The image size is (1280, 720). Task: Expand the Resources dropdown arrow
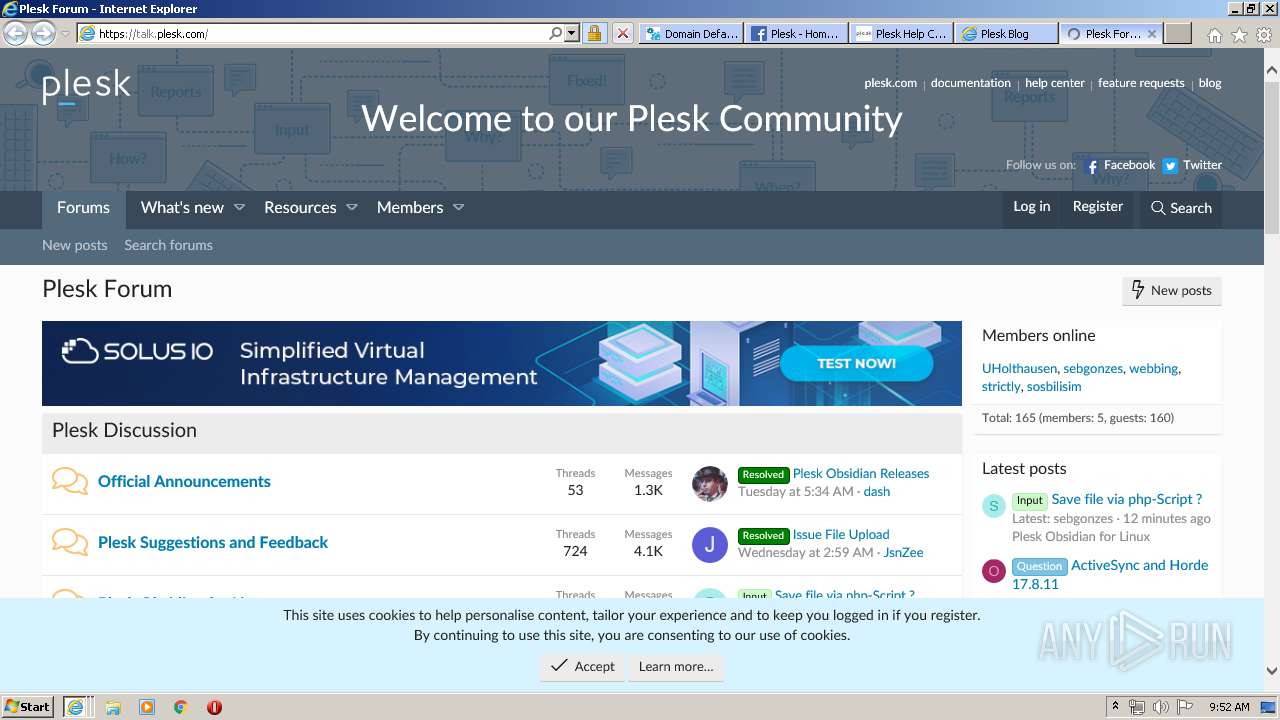click(351, 208)
